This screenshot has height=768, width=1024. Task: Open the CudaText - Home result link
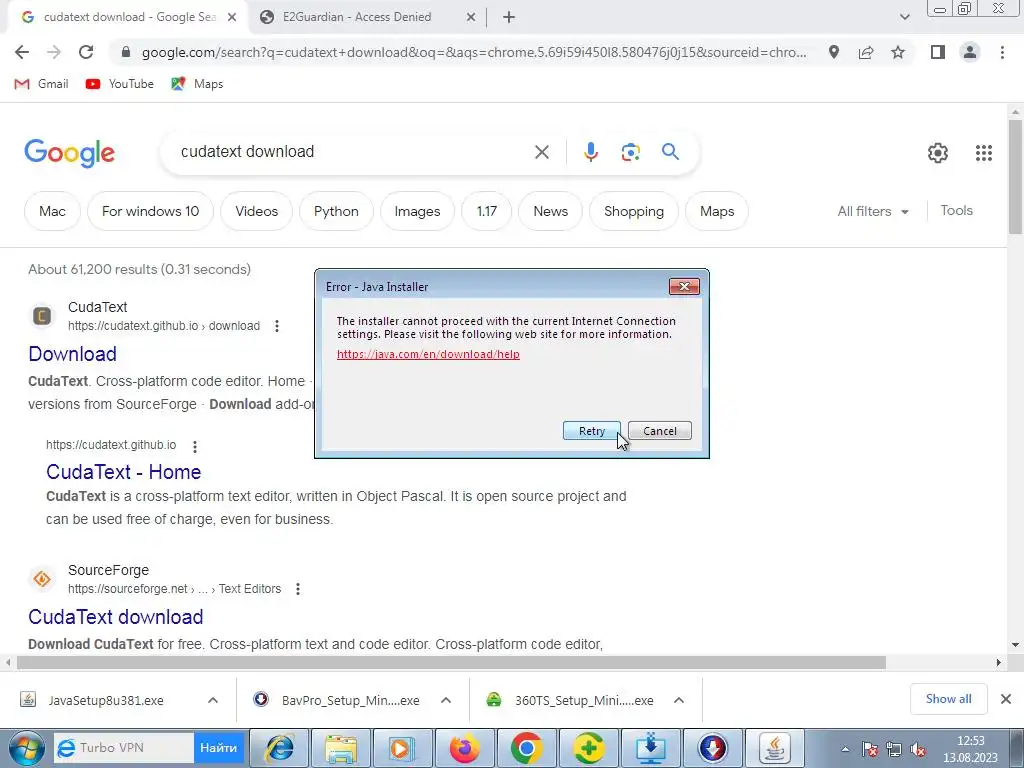click(x=123, y=472)
